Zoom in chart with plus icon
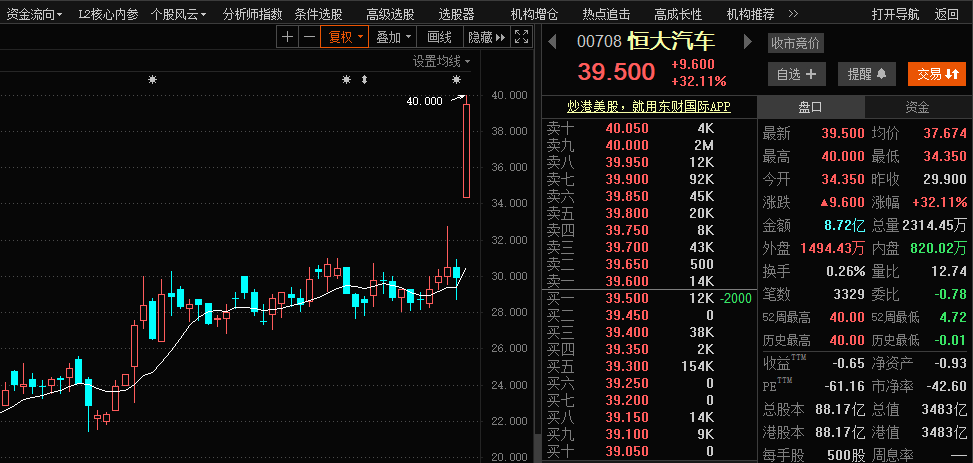This screenshot has height=463, width=973. (x=287, y=37)
